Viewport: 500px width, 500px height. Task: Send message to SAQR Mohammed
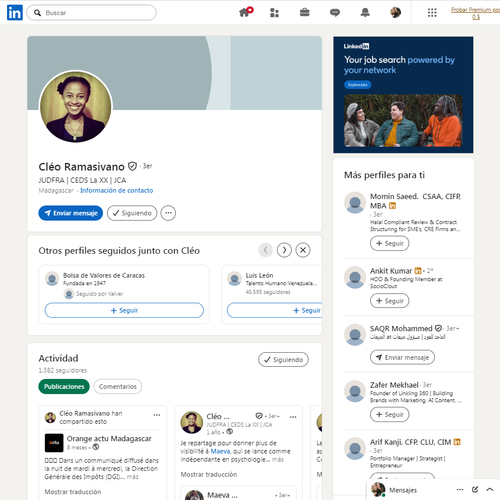click(x=402, y=357)
